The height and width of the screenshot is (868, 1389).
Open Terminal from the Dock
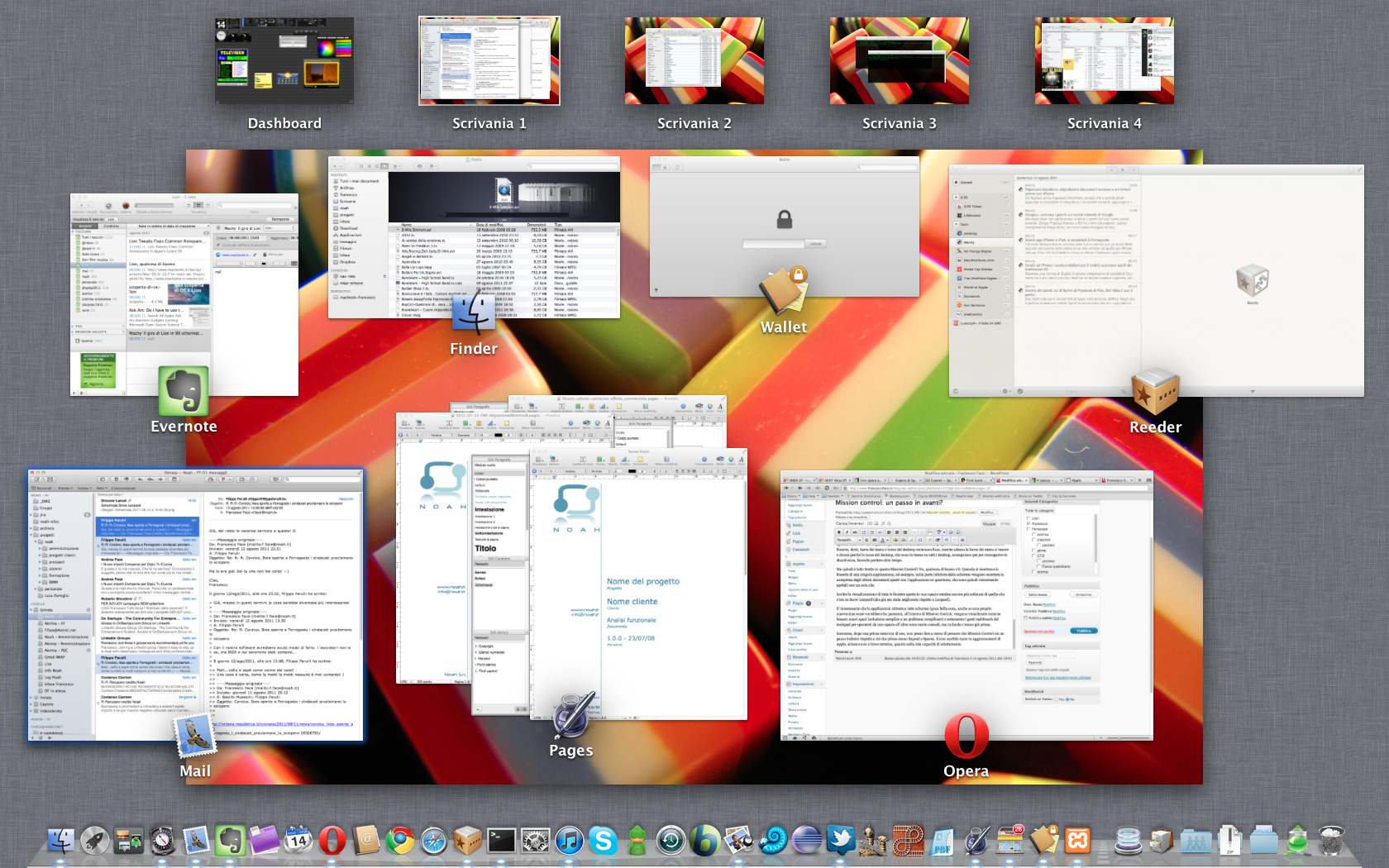[501, 841]
